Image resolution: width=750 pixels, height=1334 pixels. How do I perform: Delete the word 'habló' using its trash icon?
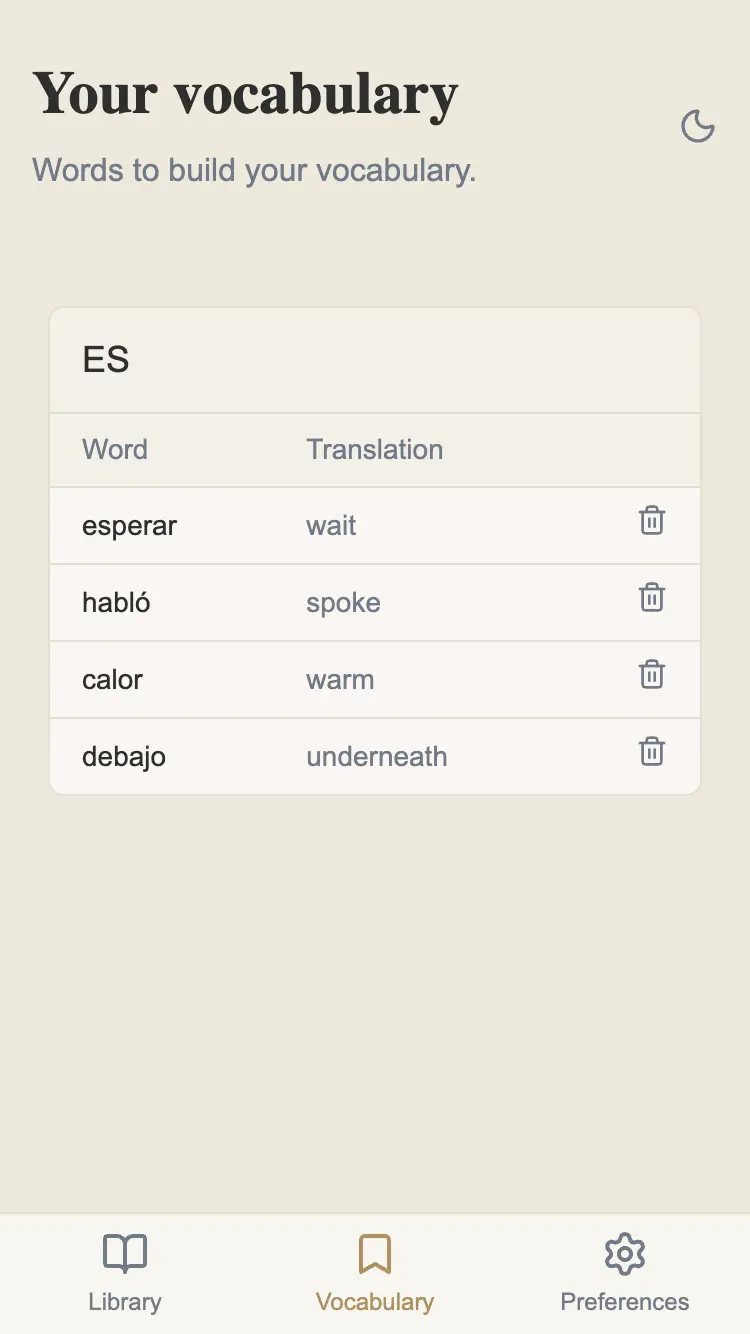pos(652,597)
